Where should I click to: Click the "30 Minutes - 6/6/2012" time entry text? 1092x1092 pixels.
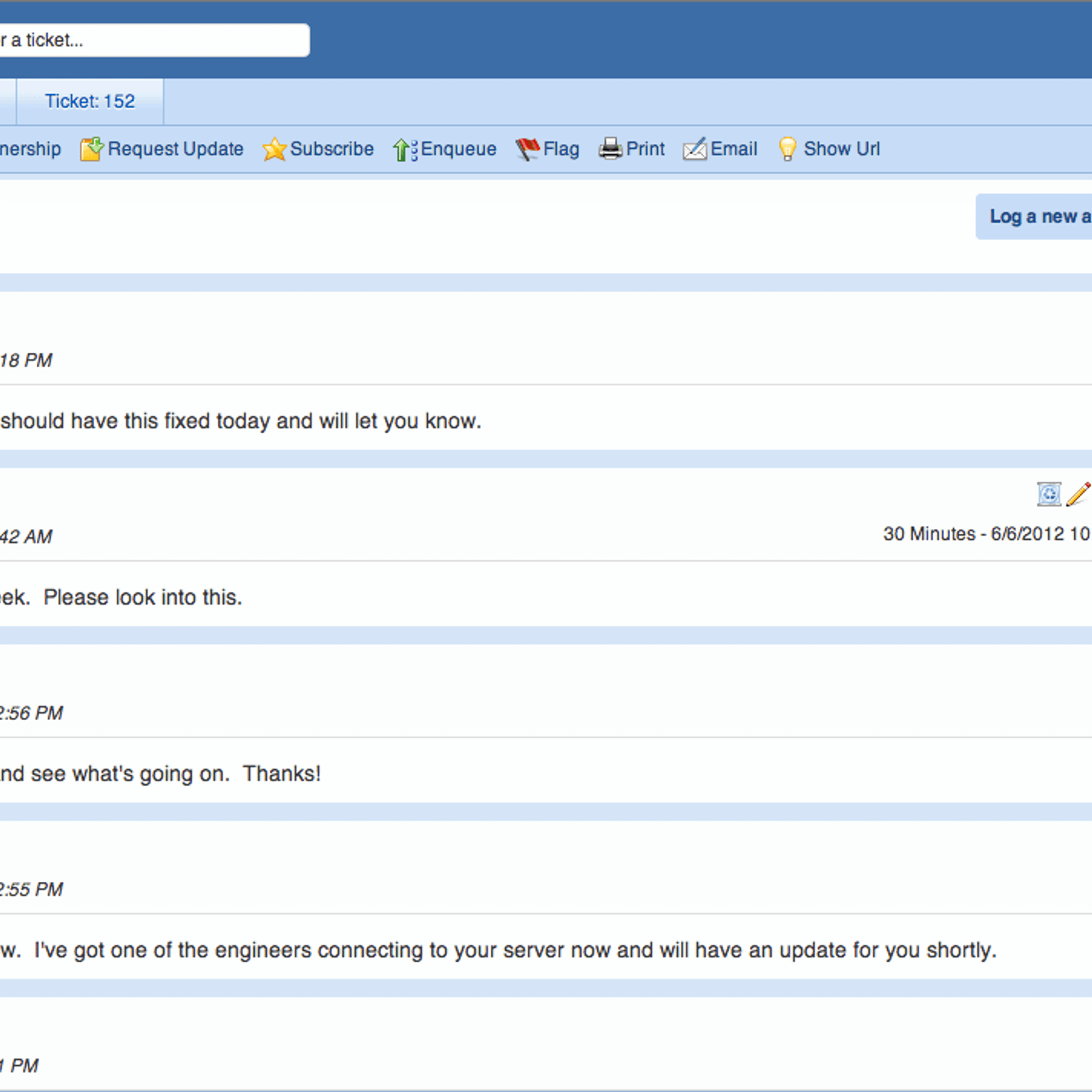(x=987, y=534)
